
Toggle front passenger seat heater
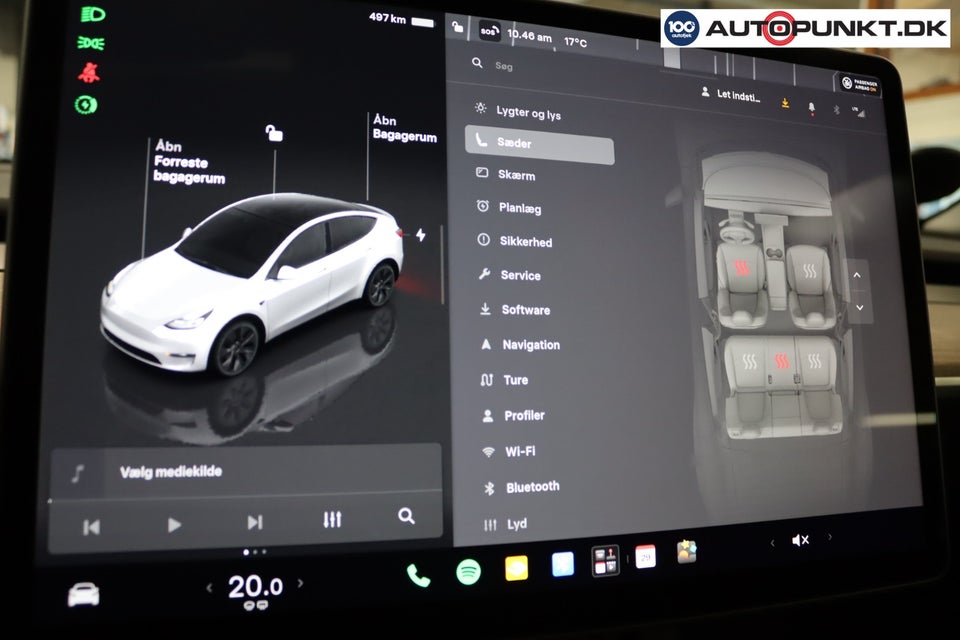click(x=809, y=270)
